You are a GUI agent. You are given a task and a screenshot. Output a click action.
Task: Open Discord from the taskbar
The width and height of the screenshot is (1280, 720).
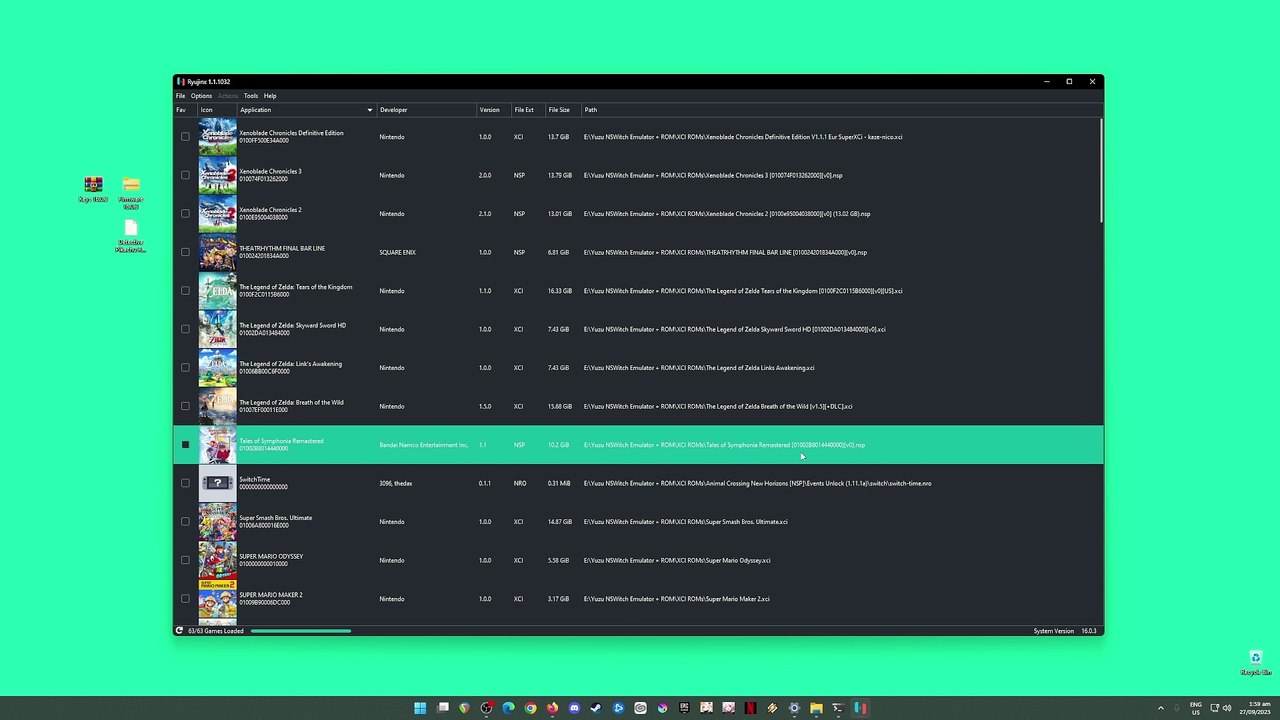click(x=574, y=708)
